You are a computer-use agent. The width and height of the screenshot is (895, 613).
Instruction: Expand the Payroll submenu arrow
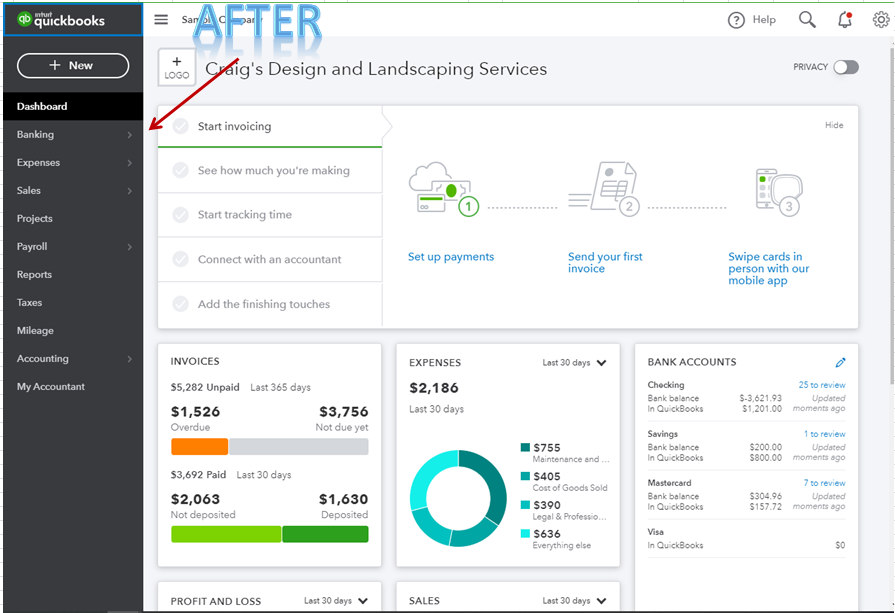coord(130,247)
